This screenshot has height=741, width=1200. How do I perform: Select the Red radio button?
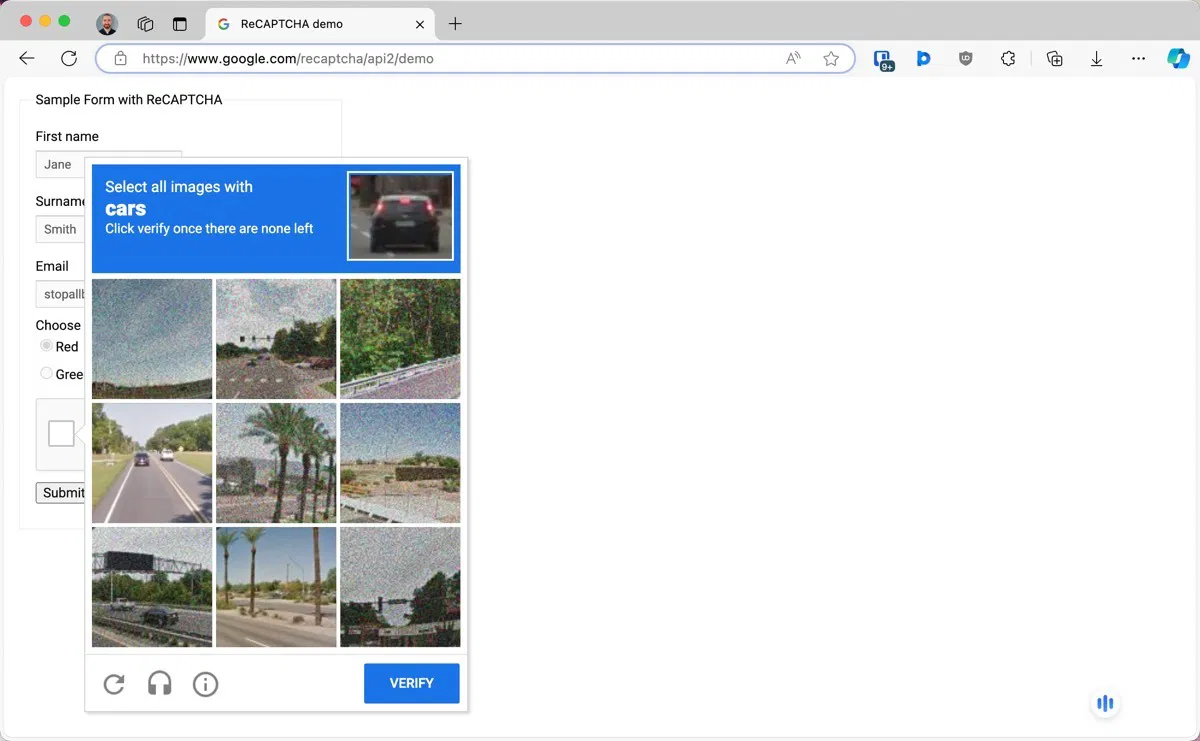tap(46, 345)
